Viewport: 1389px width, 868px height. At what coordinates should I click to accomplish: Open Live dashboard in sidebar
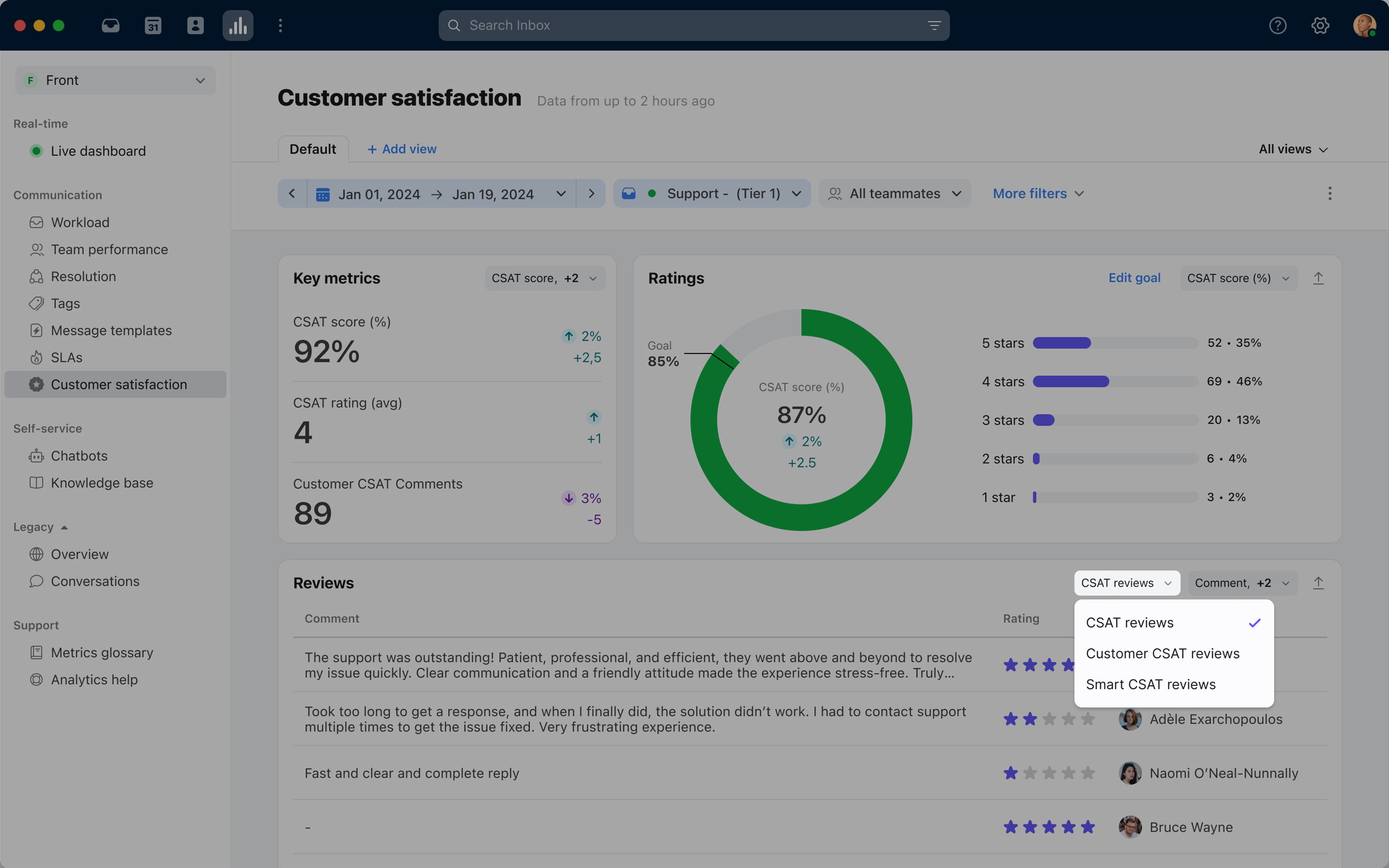pyautogui.click(x=115, y=151)
